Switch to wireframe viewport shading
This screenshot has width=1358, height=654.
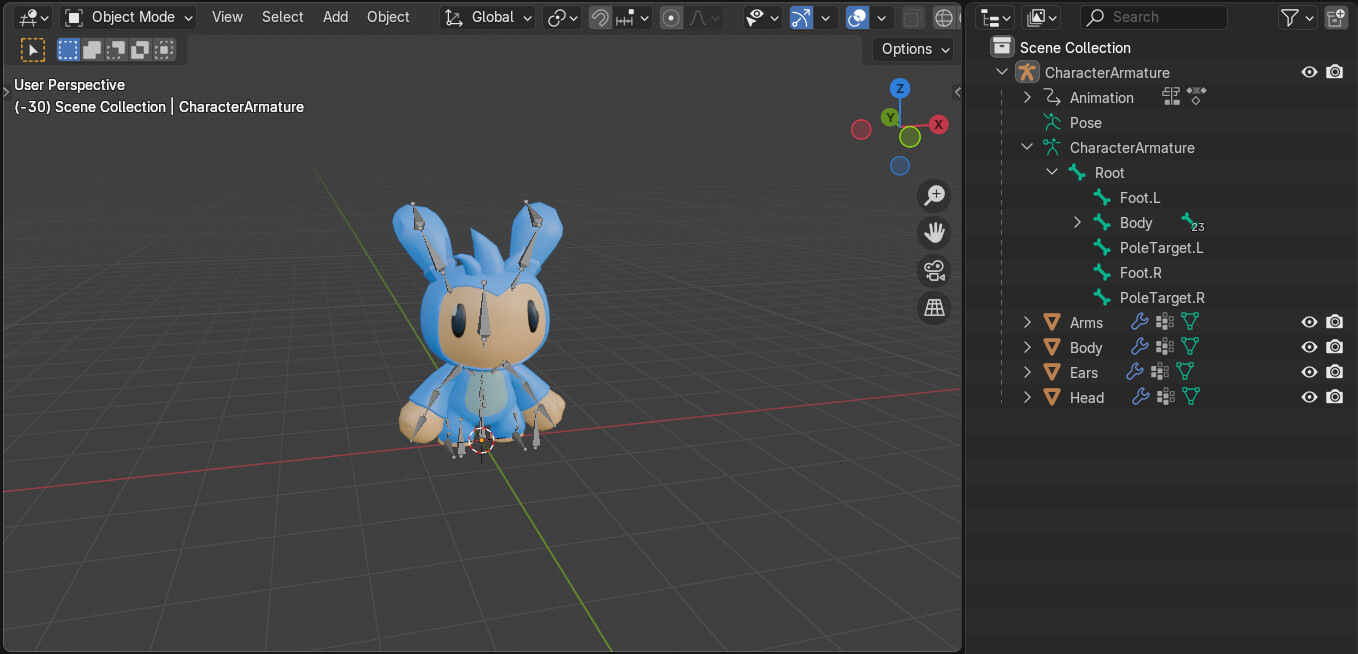943,17
